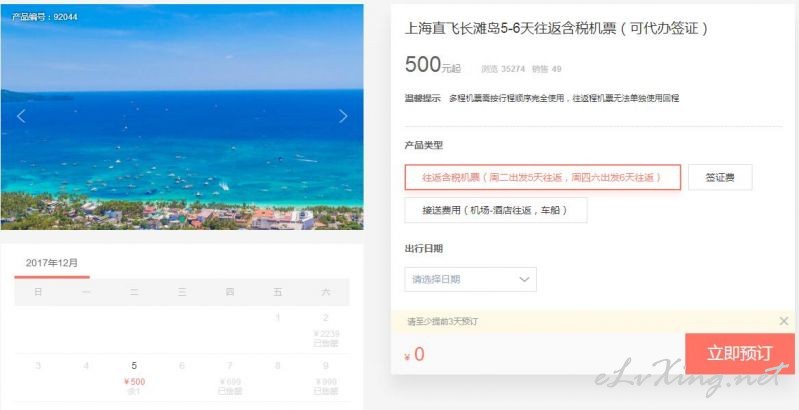This screenshot has width=799, height=410.
Task: Advance to next photo with right arrow
Action: coord(343,116)
